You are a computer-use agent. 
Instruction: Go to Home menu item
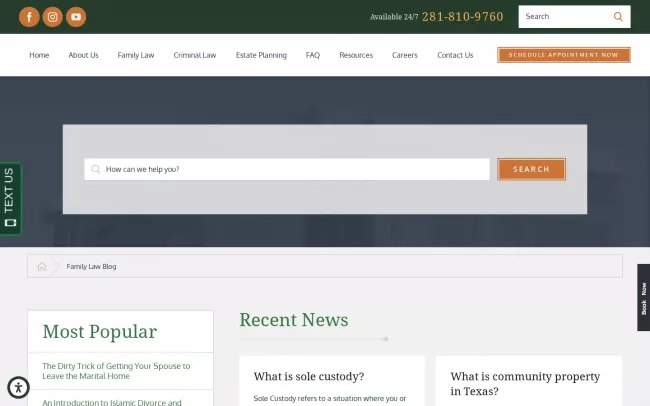click(39, 55)
